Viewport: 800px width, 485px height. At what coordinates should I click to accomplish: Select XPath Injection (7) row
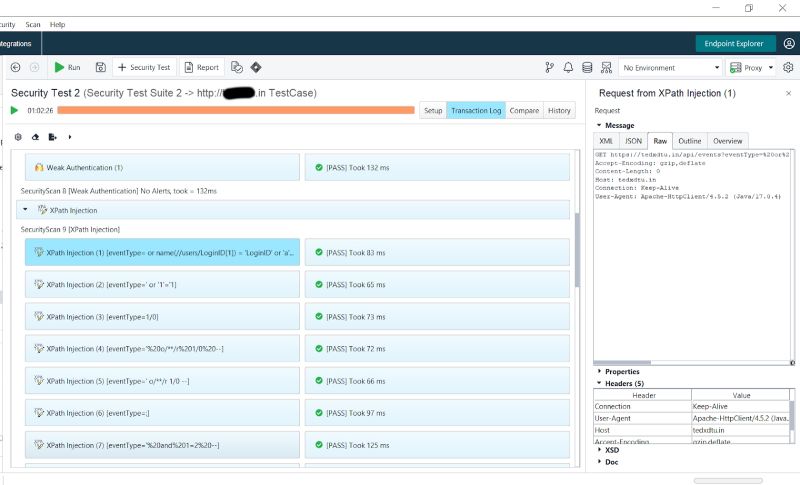[x=162, y=445]
